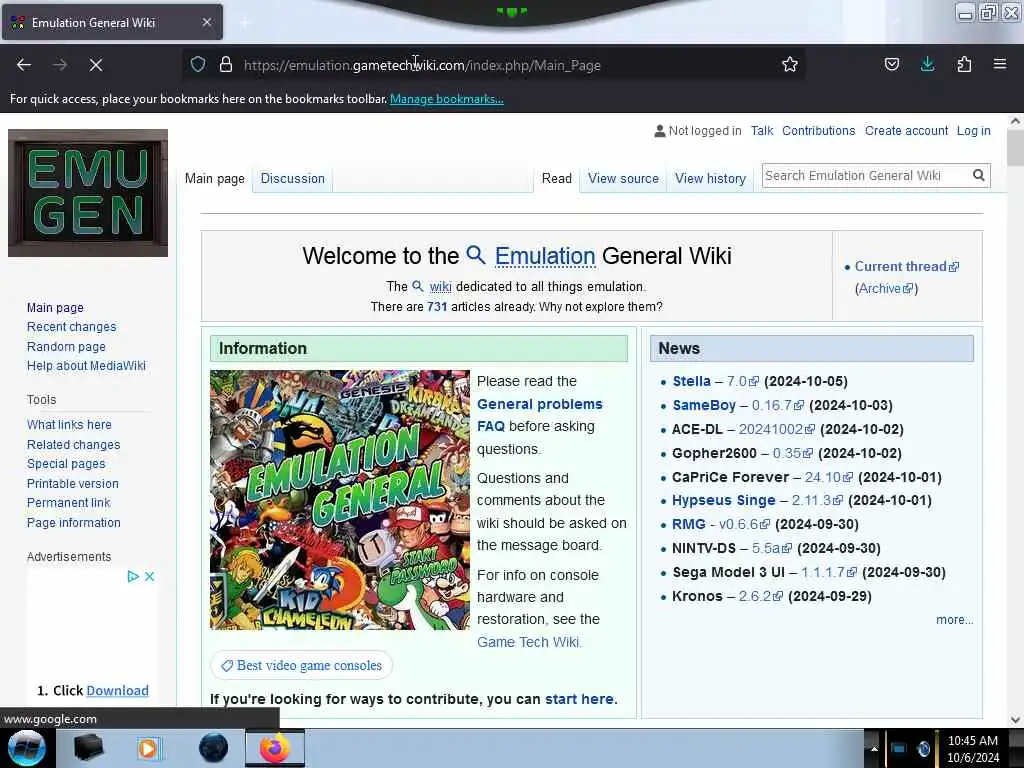Select the Read tab
Viewport: 1024px width, 768px height.
click(556, 178)
